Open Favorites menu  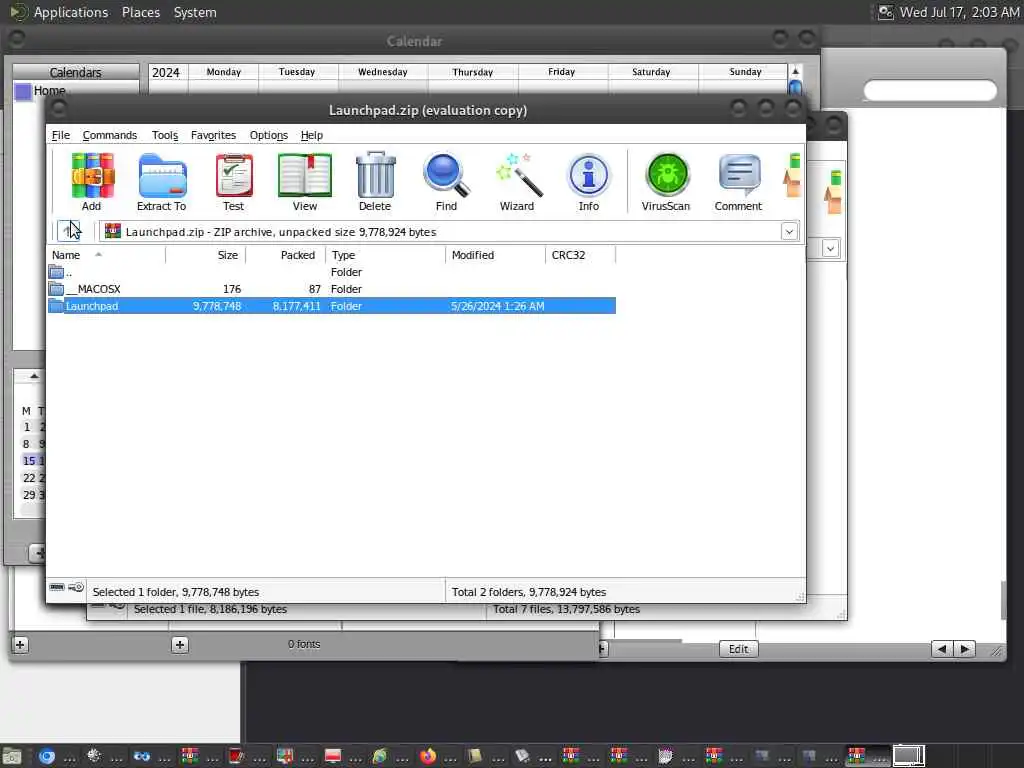click(213, 135)
